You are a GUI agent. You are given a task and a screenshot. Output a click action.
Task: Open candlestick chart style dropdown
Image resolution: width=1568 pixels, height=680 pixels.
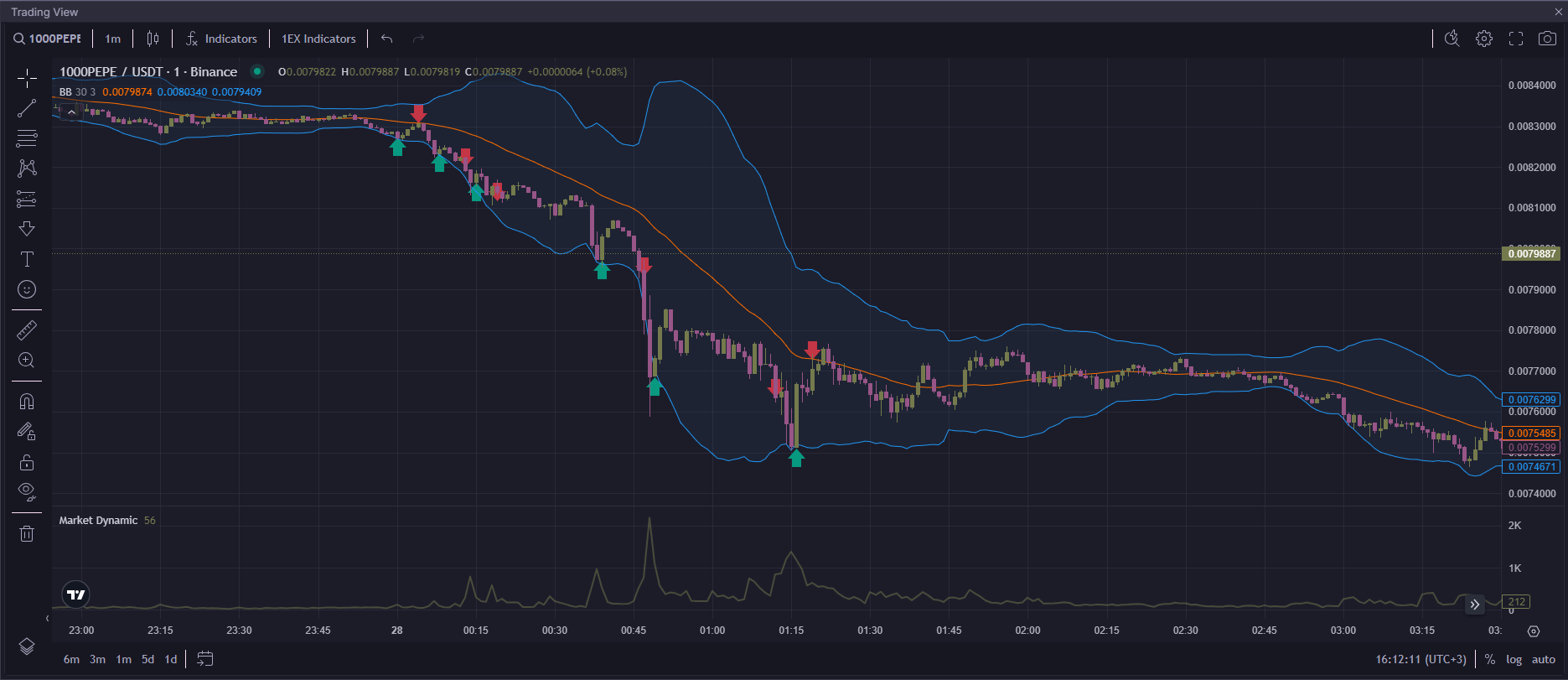(153, 39)
